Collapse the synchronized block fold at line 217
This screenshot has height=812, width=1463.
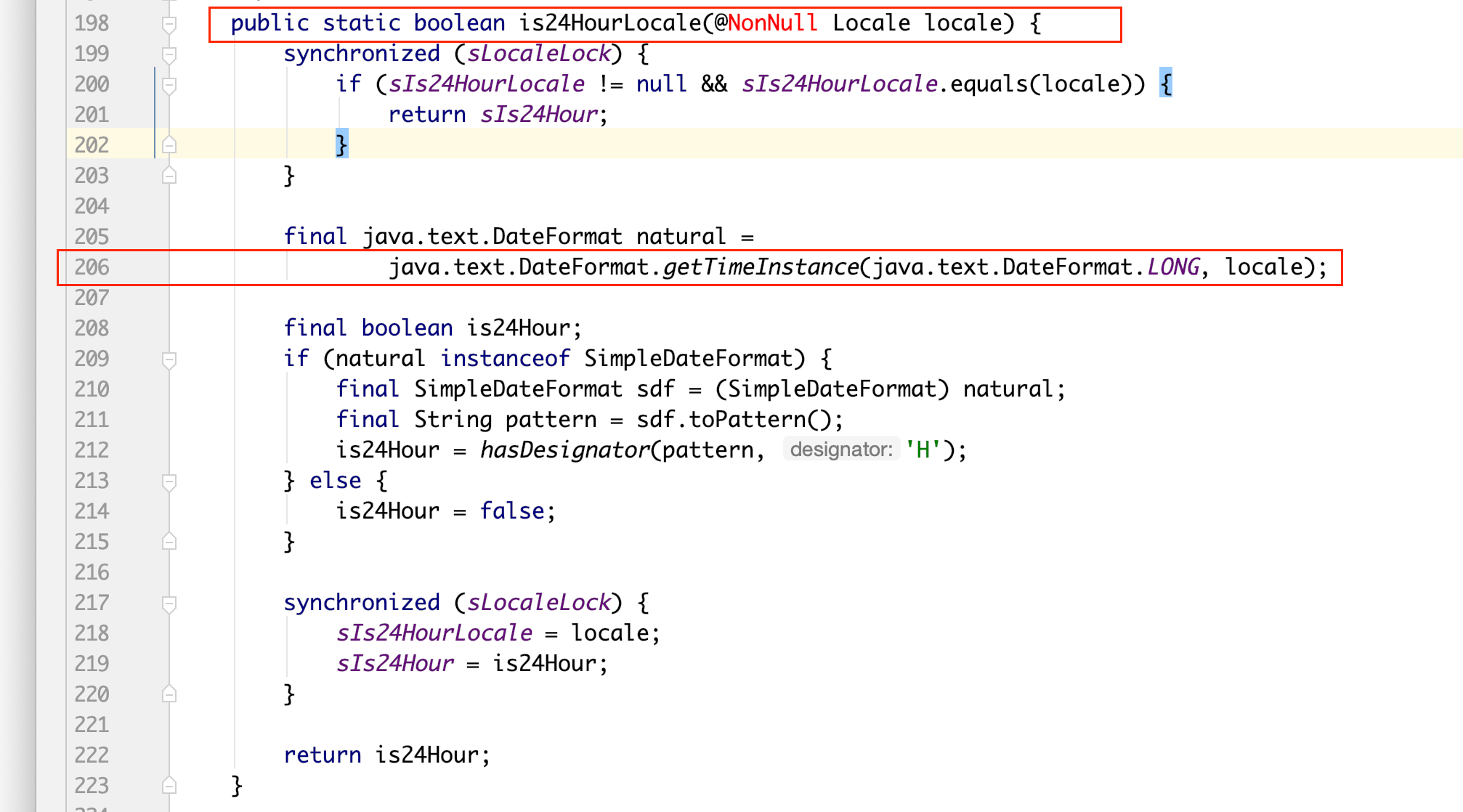tap(169, 604)
